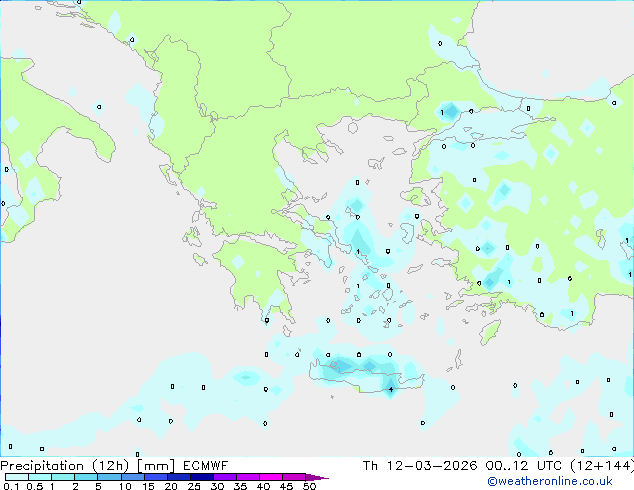Select the 20–25 mm legend swatch
The image size is (634, 490).
click(178, 477)
